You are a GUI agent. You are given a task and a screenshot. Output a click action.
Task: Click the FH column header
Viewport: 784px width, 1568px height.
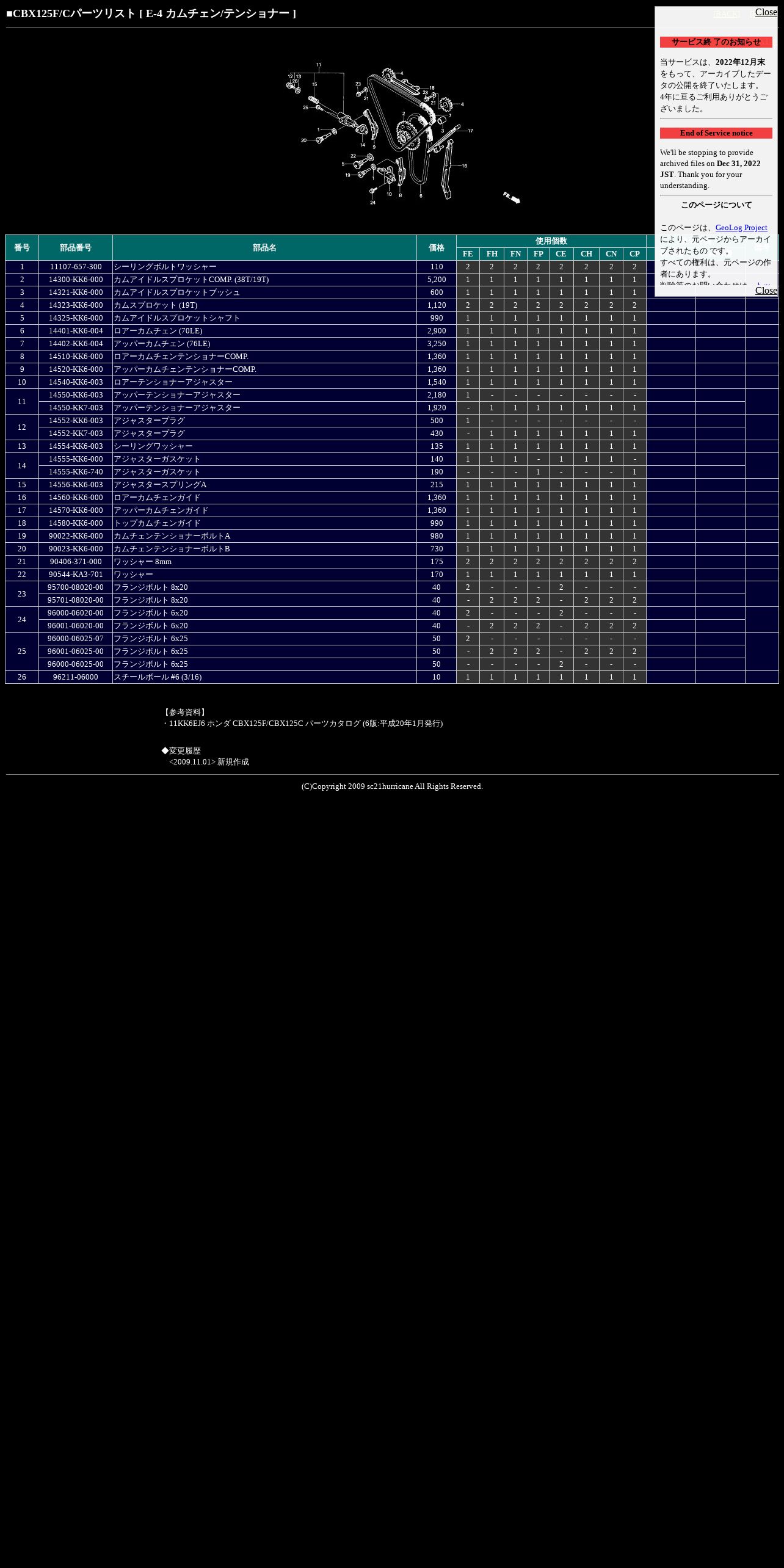coord(492,254)
